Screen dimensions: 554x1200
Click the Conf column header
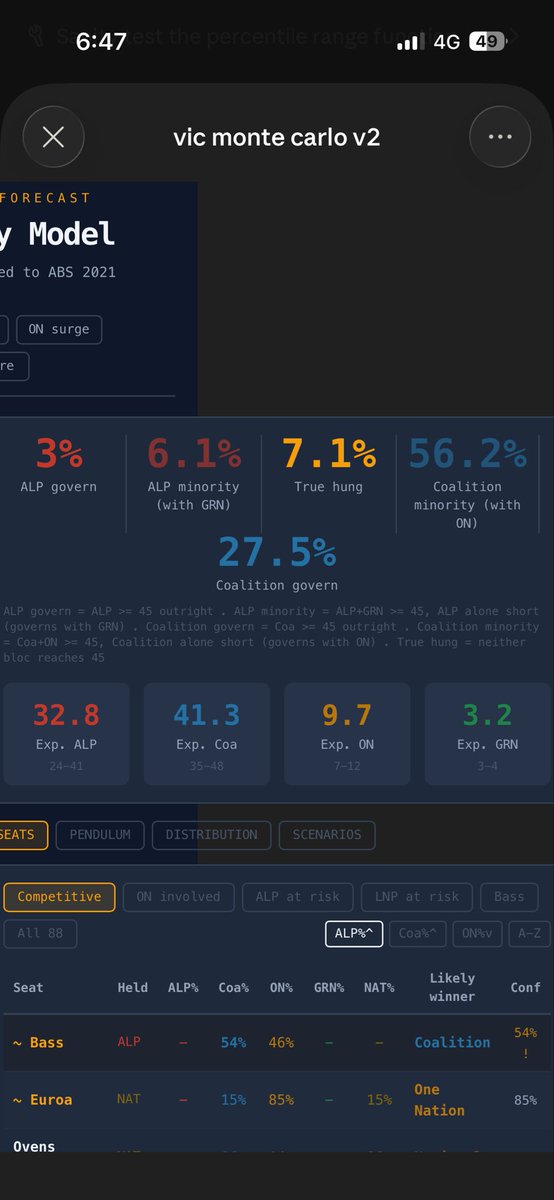[526, 987]
